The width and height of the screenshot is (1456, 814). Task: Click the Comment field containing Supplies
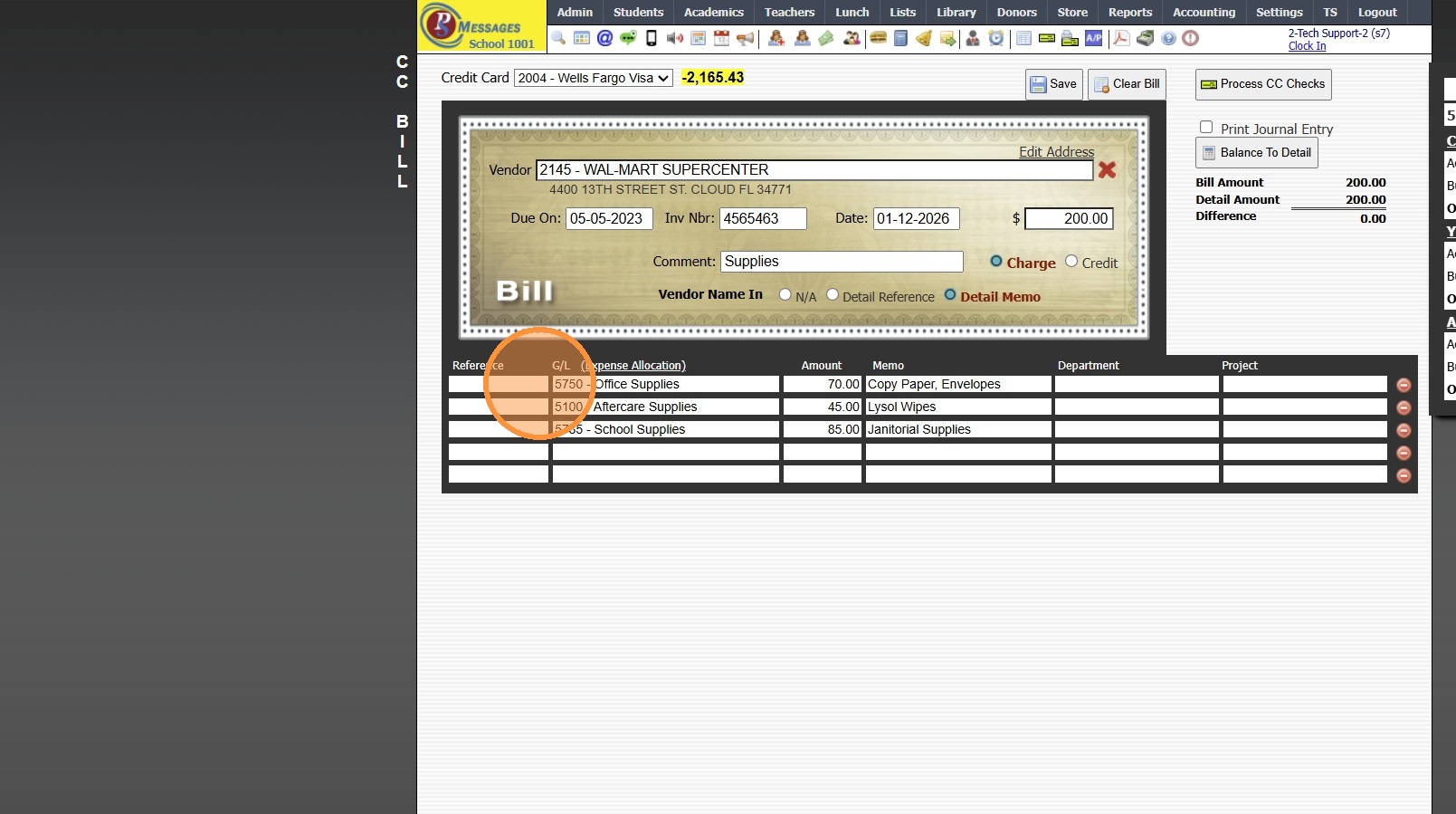842,262
